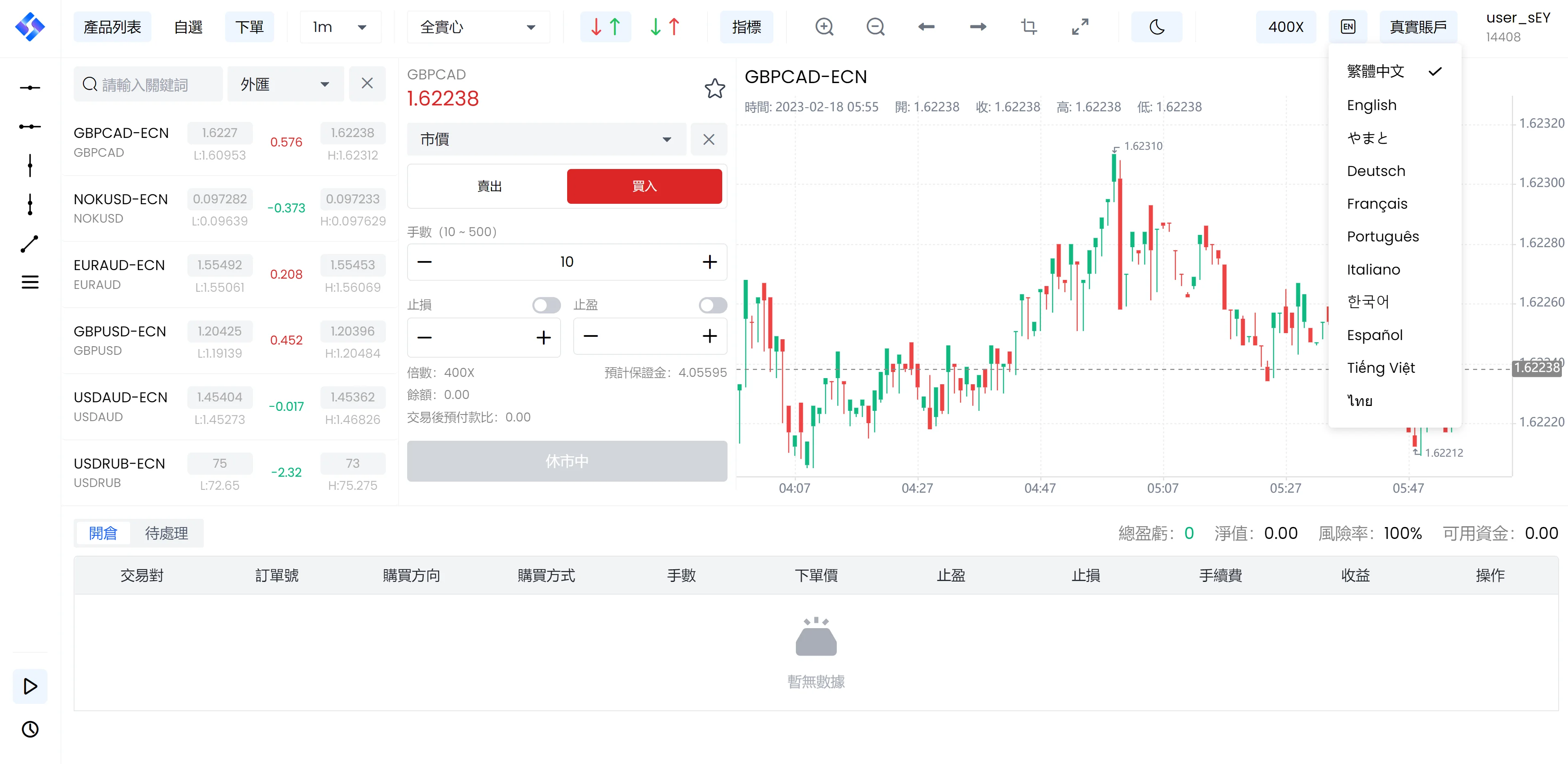
Task: Click the play icon in left sidebar
Action: 30,686
